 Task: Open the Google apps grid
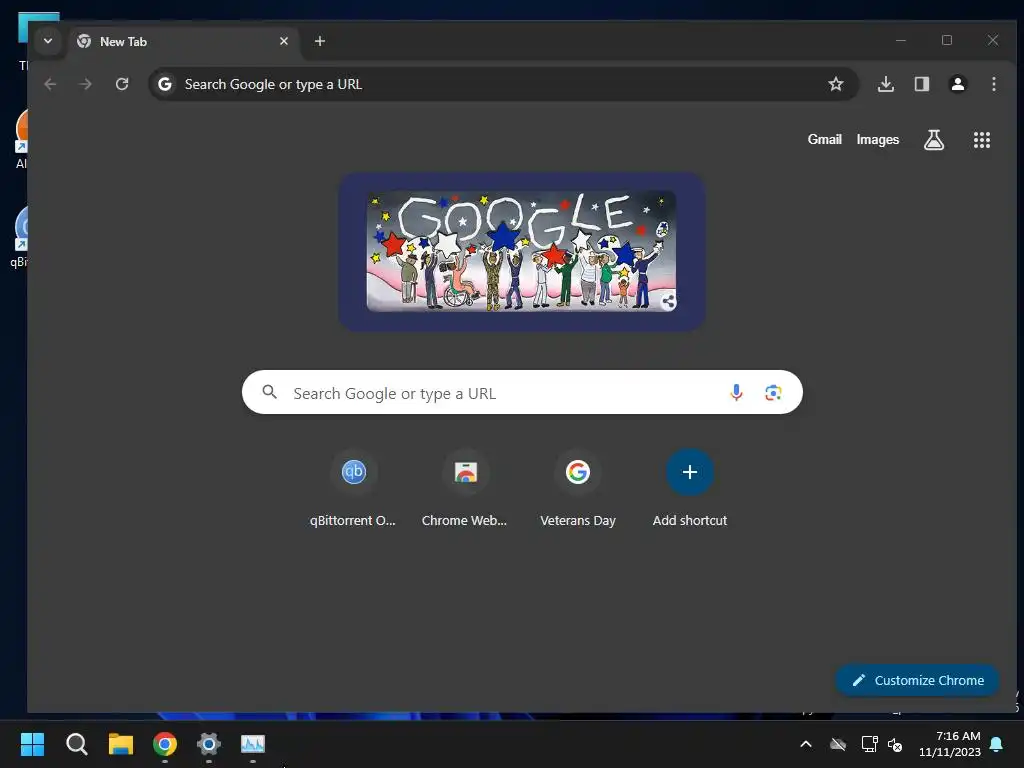[982, 140]
